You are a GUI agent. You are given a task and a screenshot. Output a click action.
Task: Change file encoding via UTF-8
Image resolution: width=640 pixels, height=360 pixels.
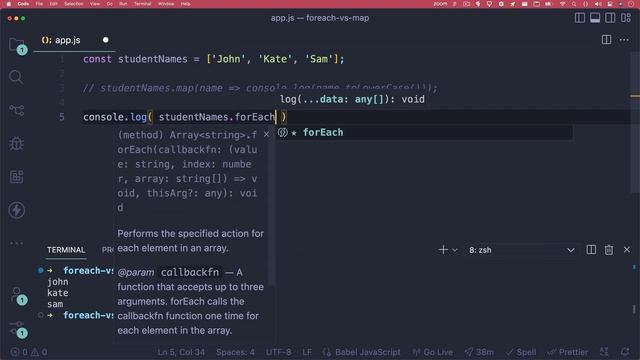tap(278, 352)
